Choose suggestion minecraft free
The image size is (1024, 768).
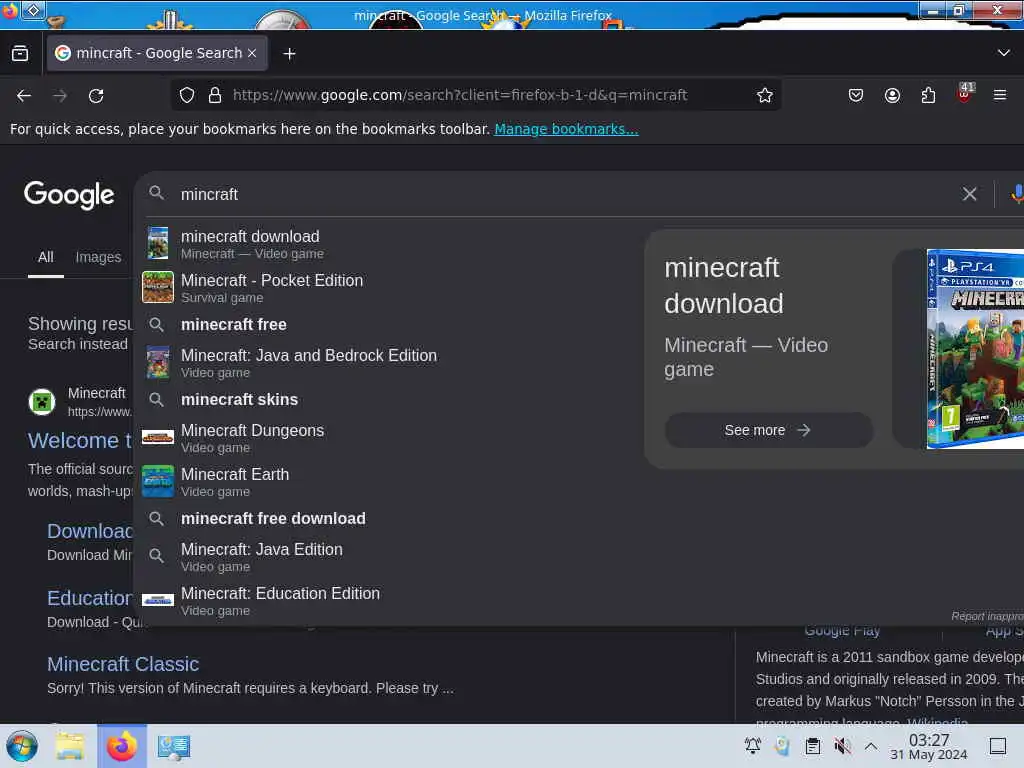click(x=389, y=325)
